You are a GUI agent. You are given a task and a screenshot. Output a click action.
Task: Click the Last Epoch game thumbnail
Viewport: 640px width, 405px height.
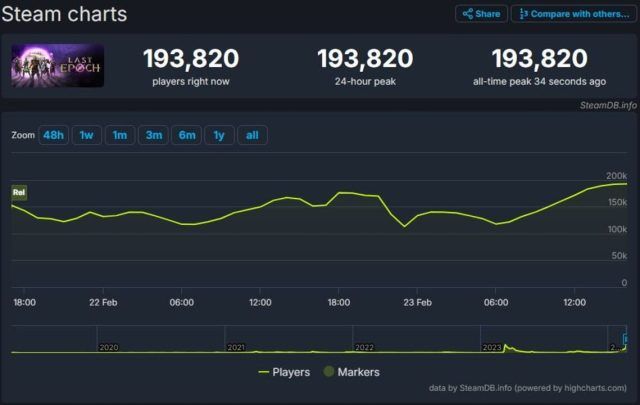(x=58, y=65)
